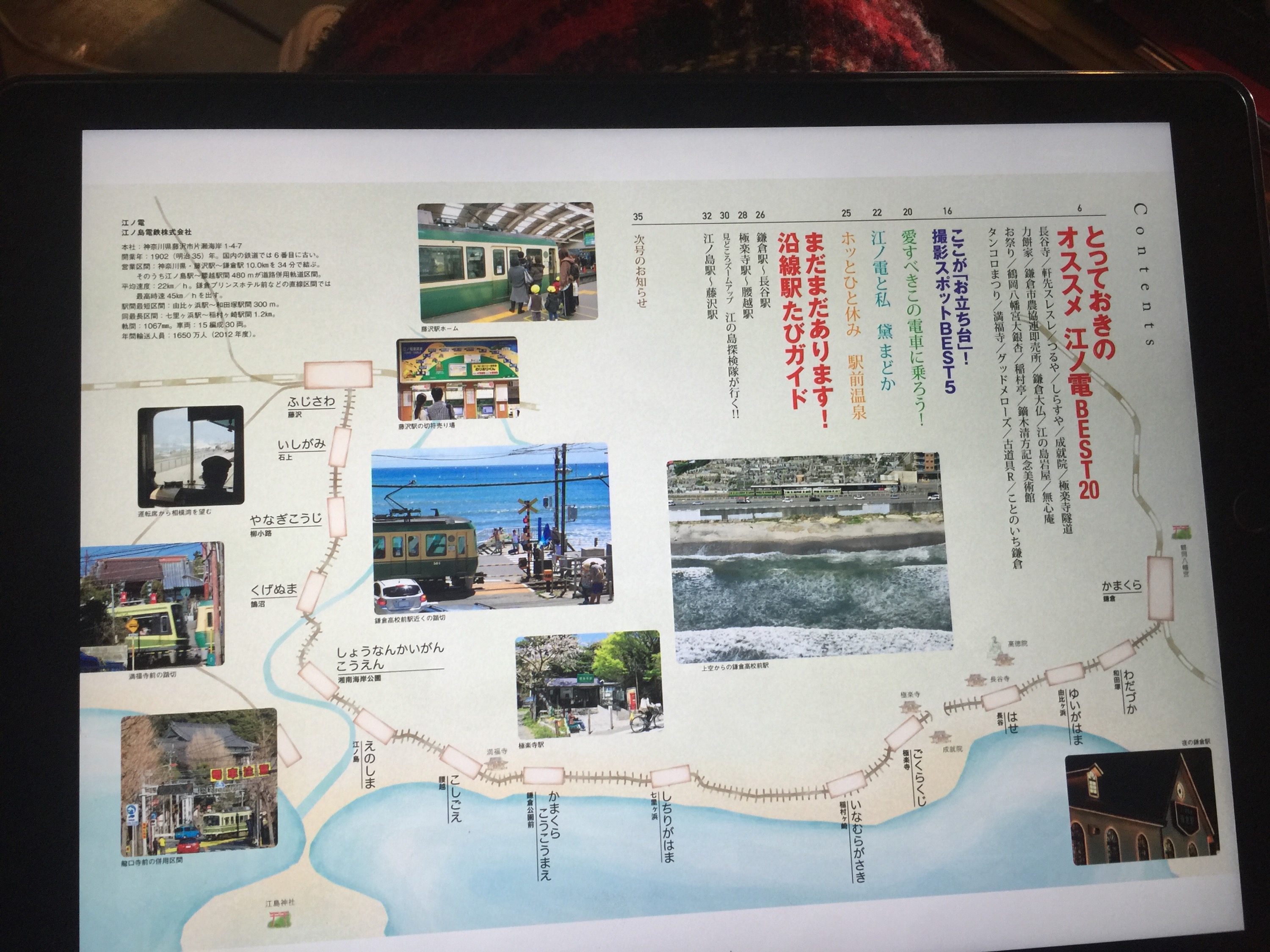Screen dimensions: 1270x952
Task: Click the Tsurugaoka Hachimangu torii icon near Kamakura
Action: (1182, 531)
